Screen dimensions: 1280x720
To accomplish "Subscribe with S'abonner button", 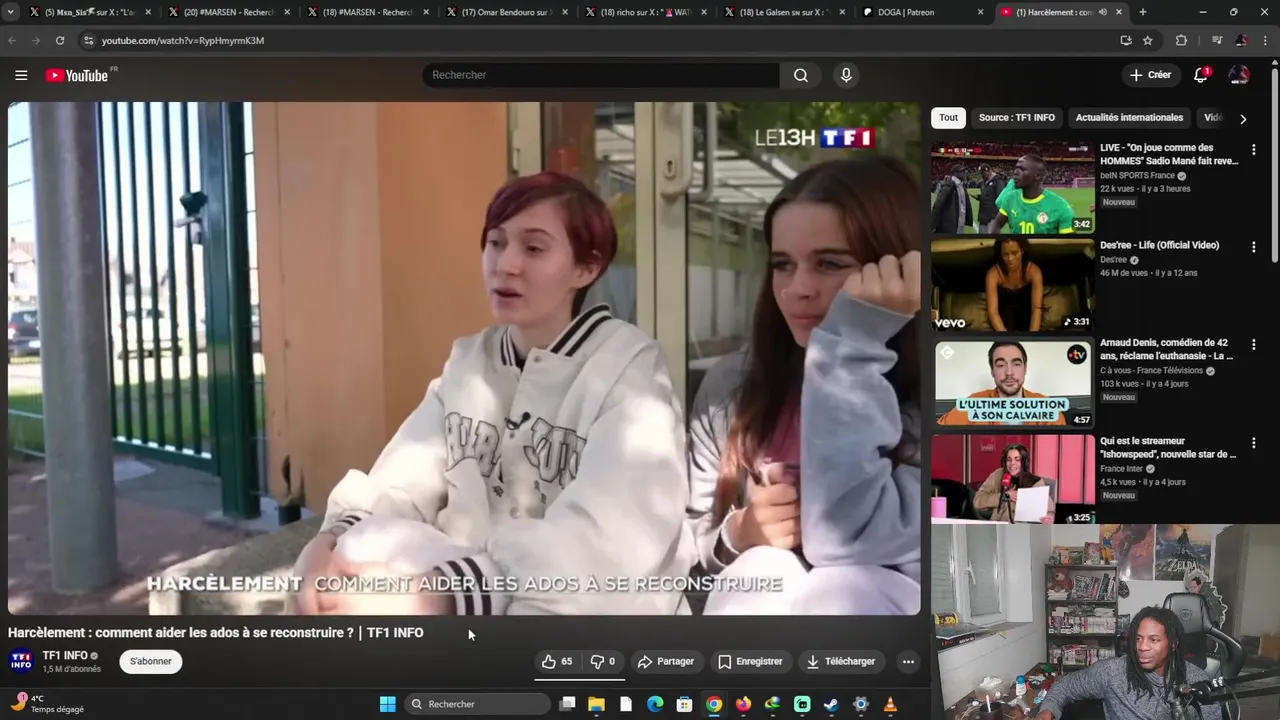I will point(151,661).
